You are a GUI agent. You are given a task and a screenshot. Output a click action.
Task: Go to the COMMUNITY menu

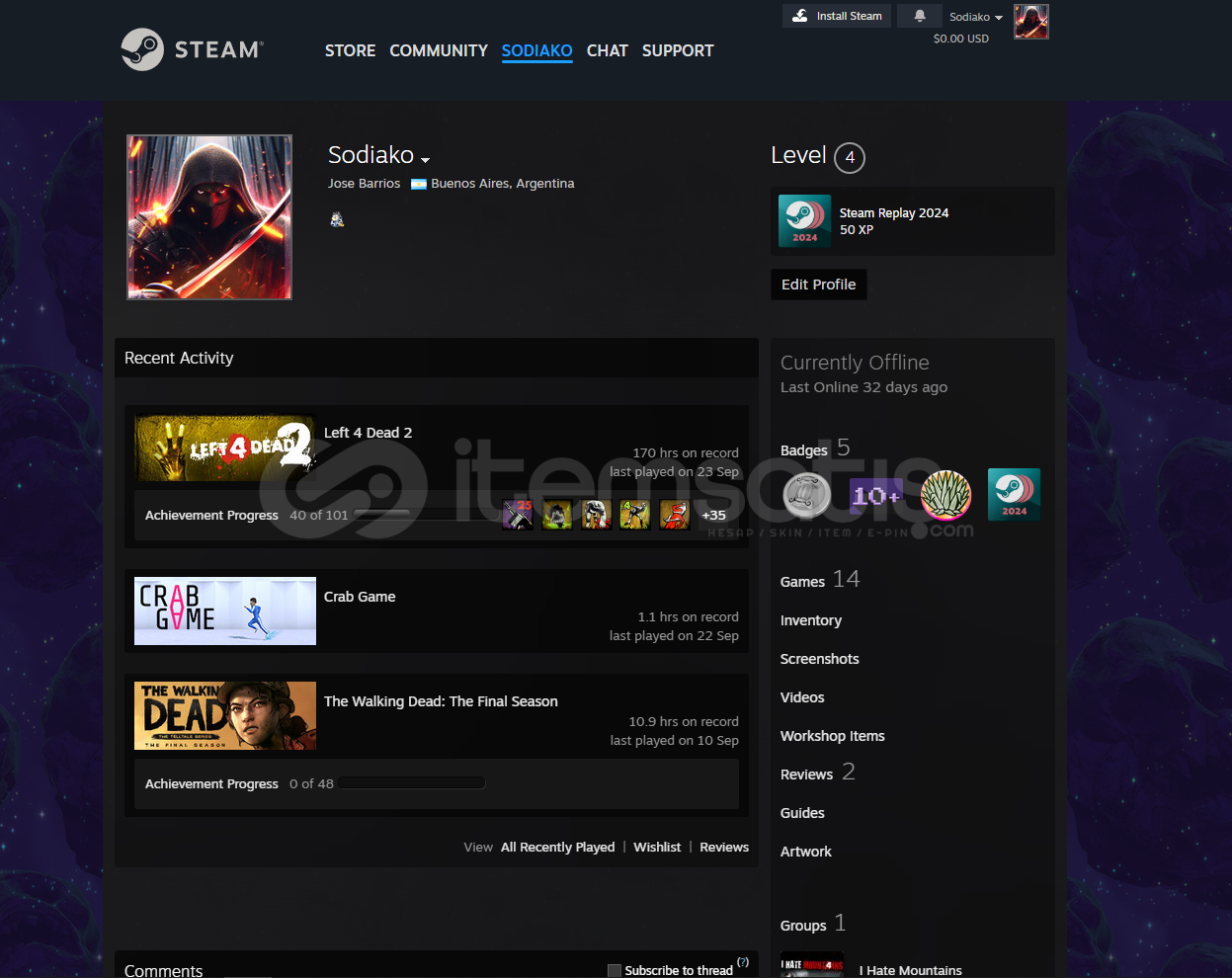click(439, 50)
